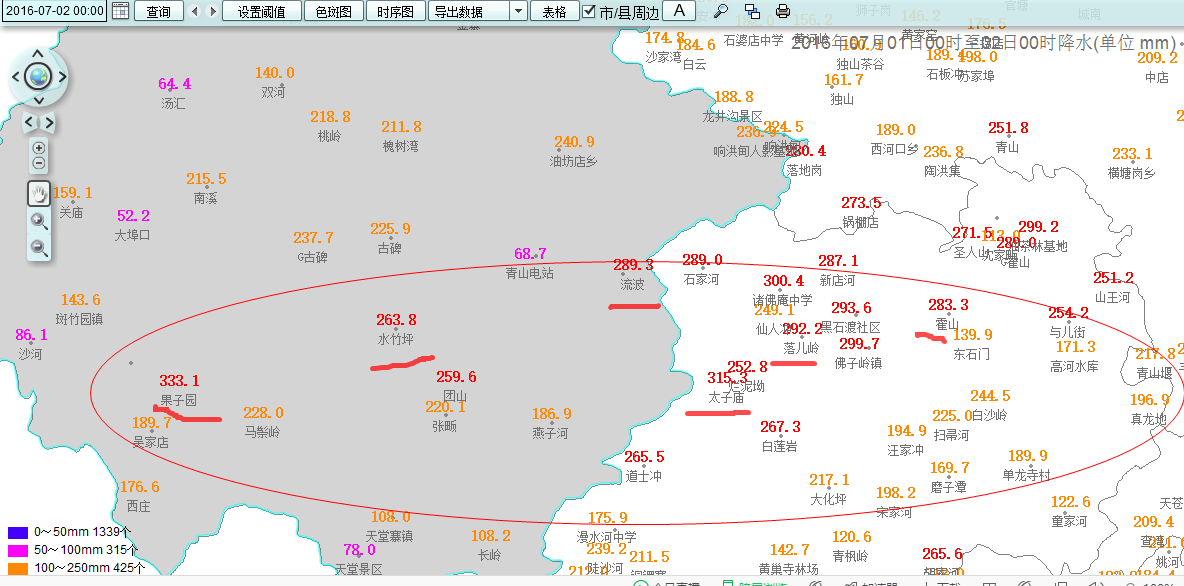The width and height of the screenshot is (1184, 586).
Task: Switch to 色斑图 view
Action: click(x=333, y=11)
